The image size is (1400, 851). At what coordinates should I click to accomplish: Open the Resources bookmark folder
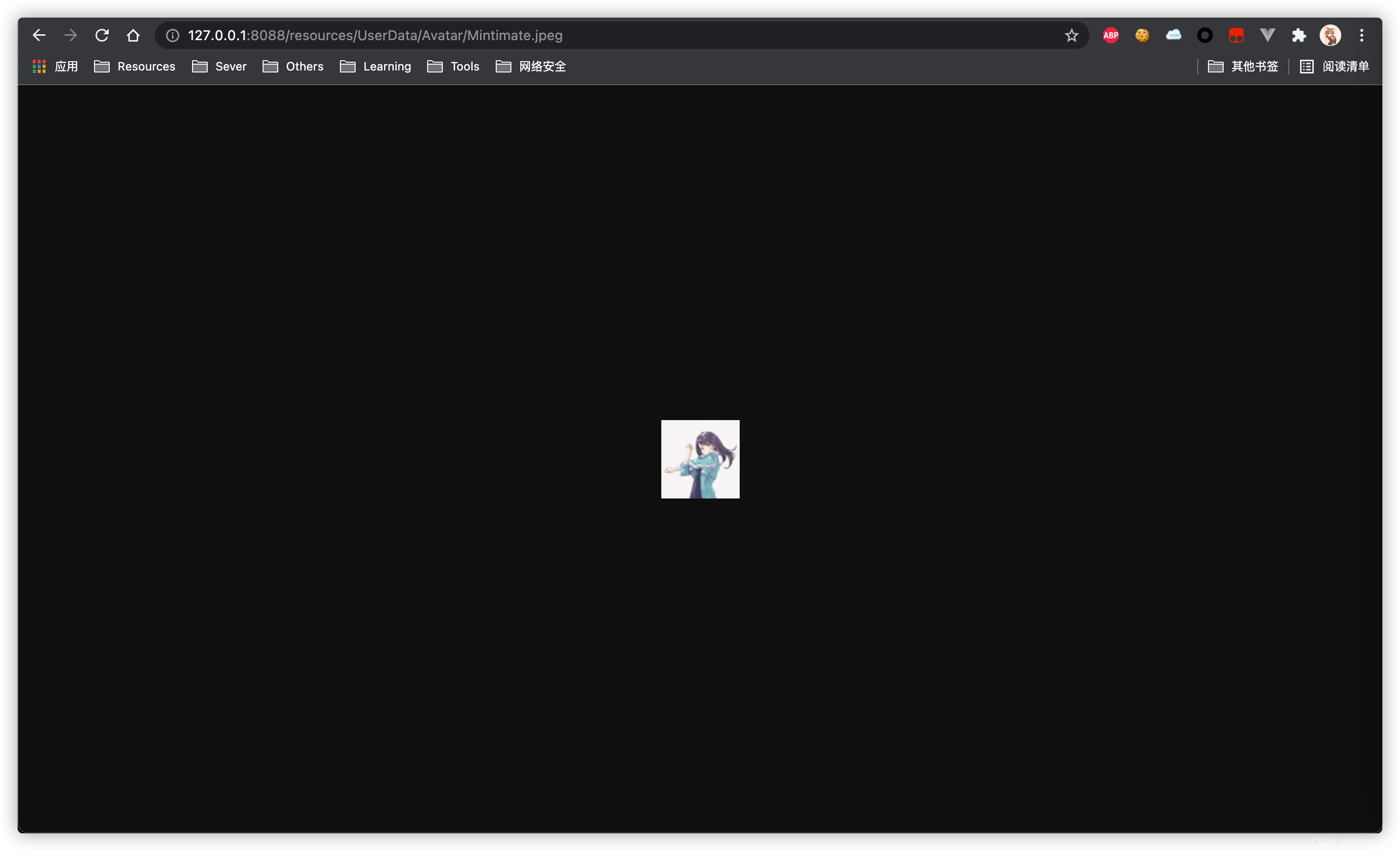pyautogui.click(x=135, y=67)
